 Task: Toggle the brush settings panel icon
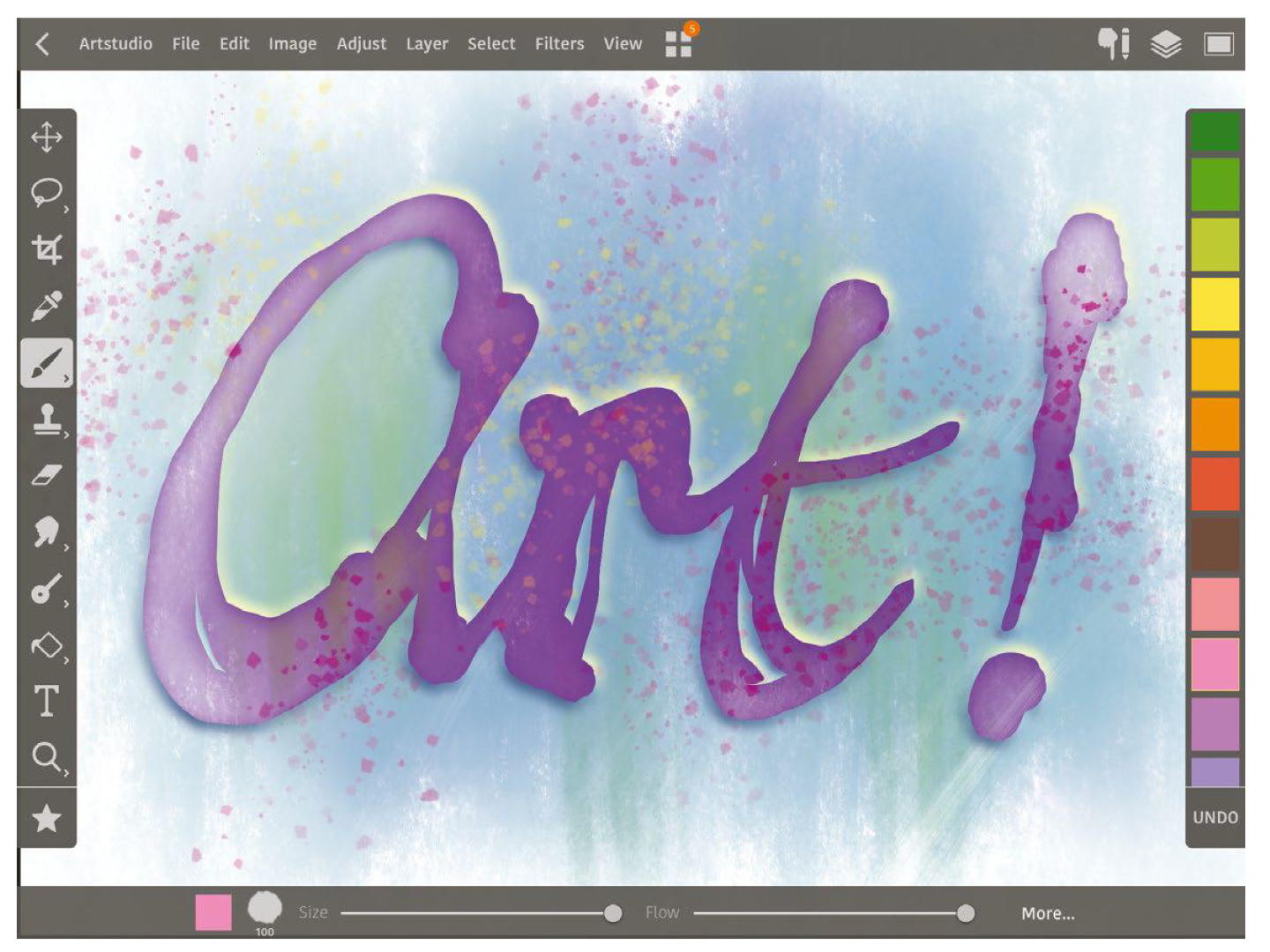[1113, 43]
